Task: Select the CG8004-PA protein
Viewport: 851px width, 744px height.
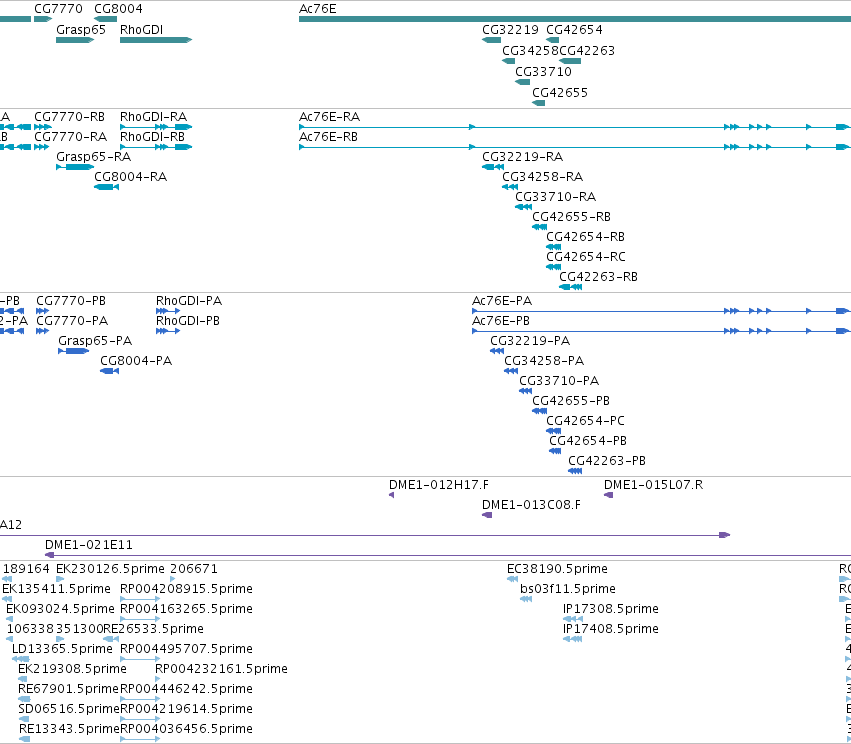Action: point(136,360)
